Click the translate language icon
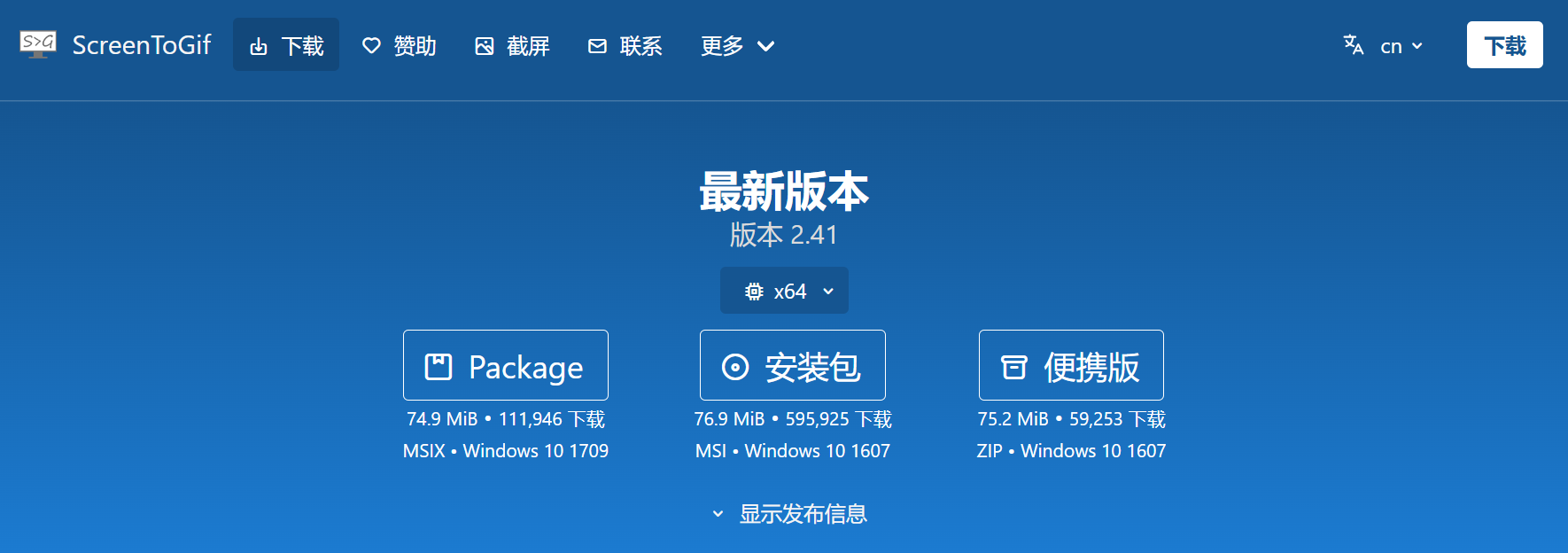 coord(1353,45)
